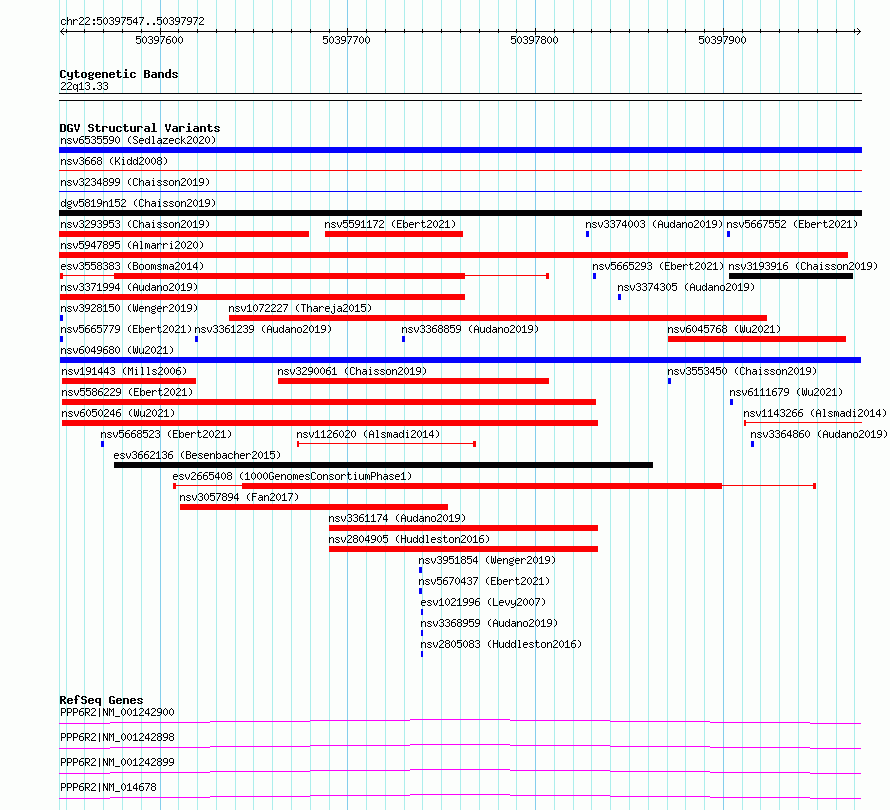Select nsv3368959 (Audano2019) label
The height and width of the screenshot is (810, 890).
(x=489, y=623)
